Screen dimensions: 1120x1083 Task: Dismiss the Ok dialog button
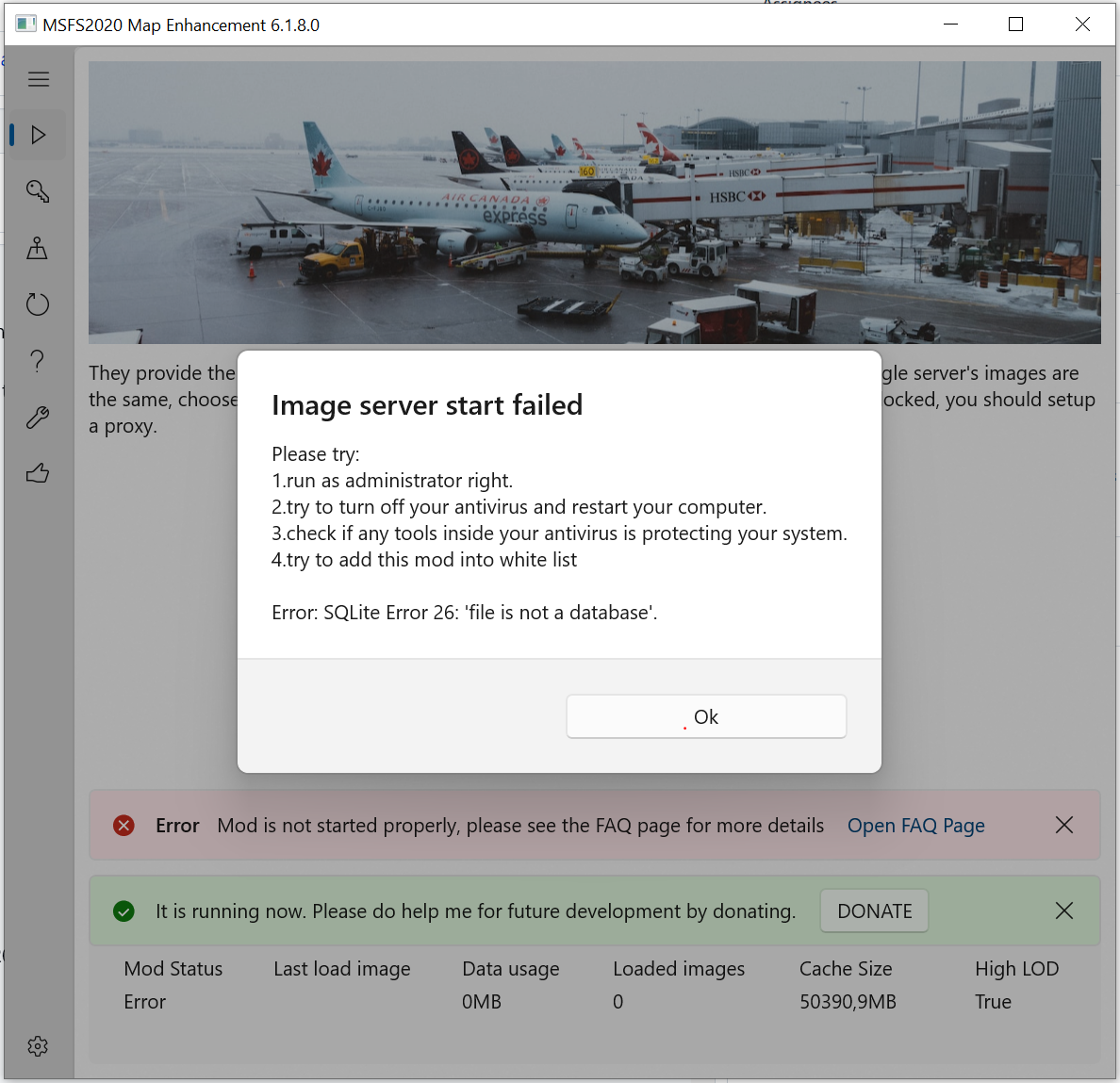(x=705, y=716)
